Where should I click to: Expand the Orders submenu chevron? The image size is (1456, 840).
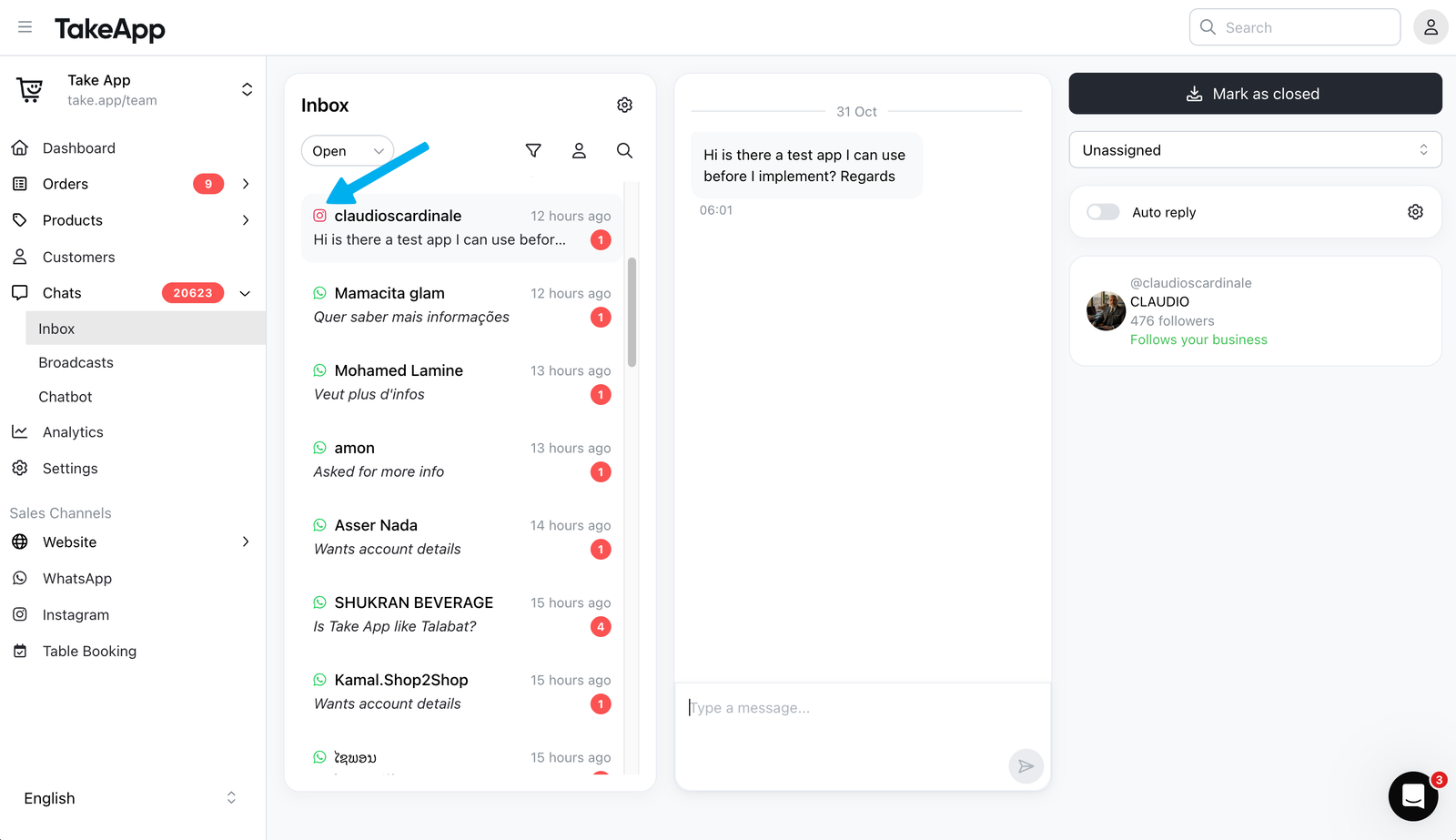246,184
